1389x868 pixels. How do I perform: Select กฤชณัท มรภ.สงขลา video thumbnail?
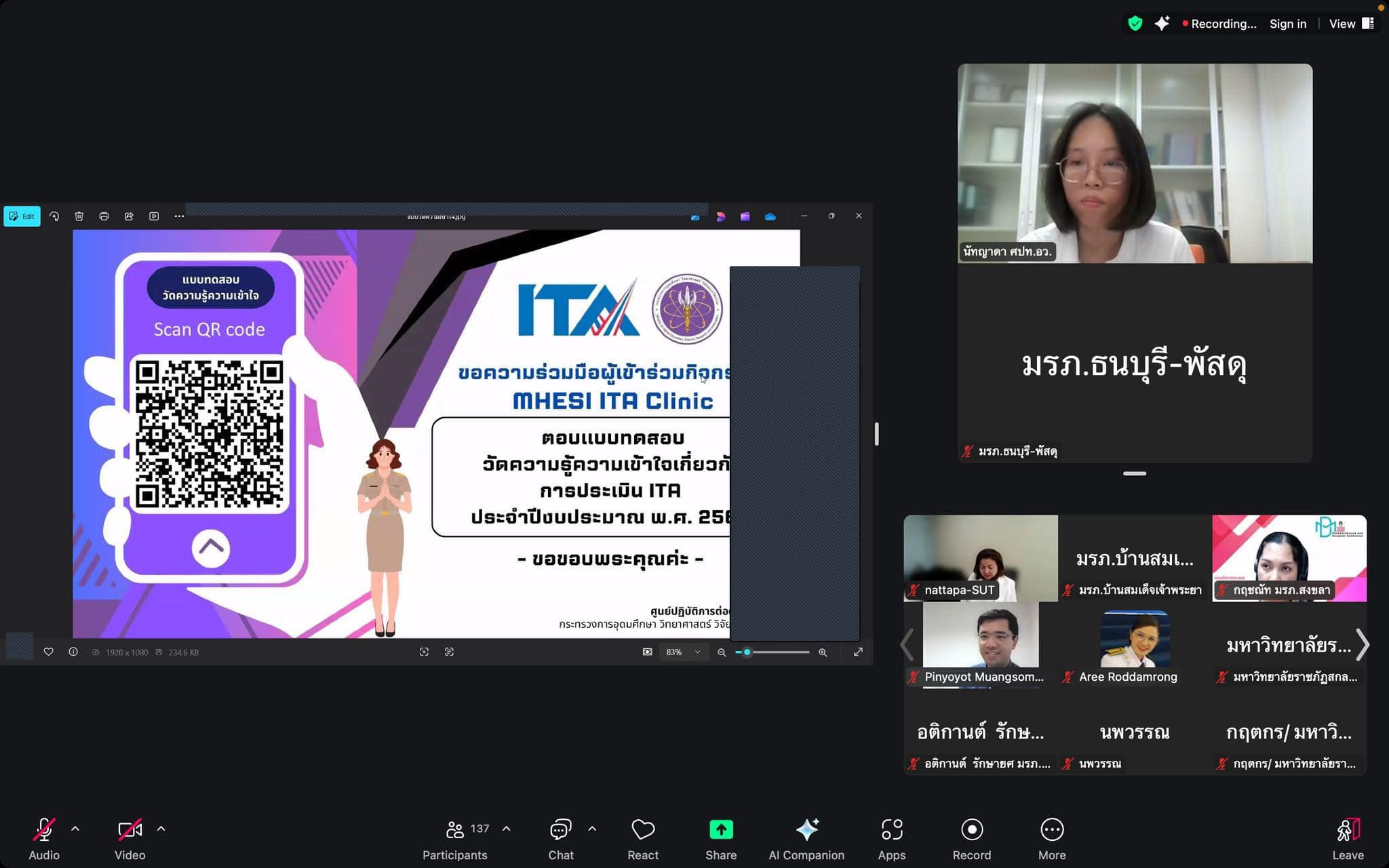(1289, 558)
